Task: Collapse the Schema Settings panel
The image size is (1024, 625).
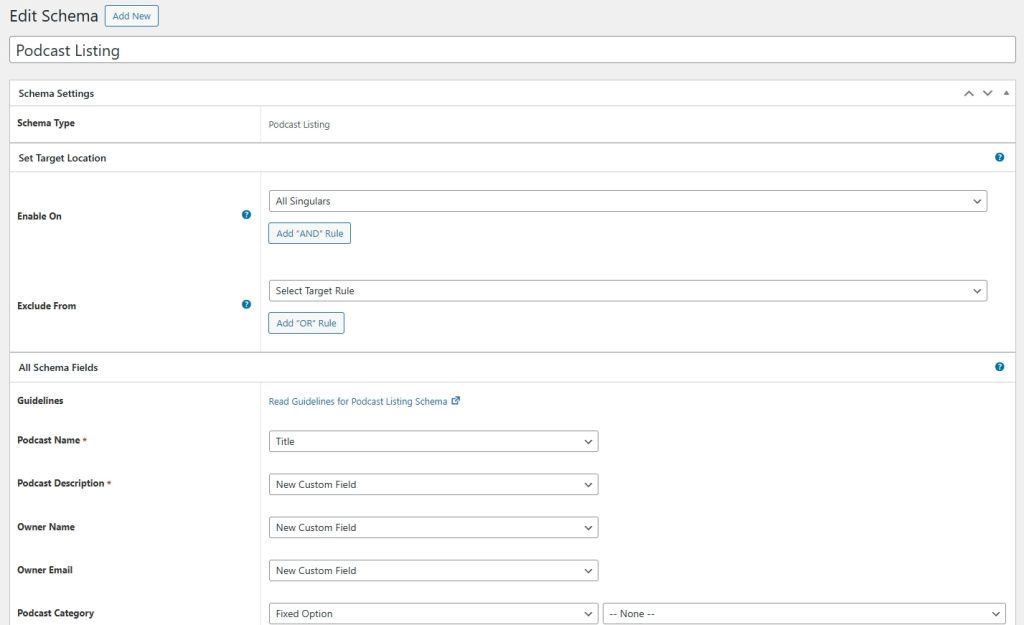Action: (x=1006, y=92)
